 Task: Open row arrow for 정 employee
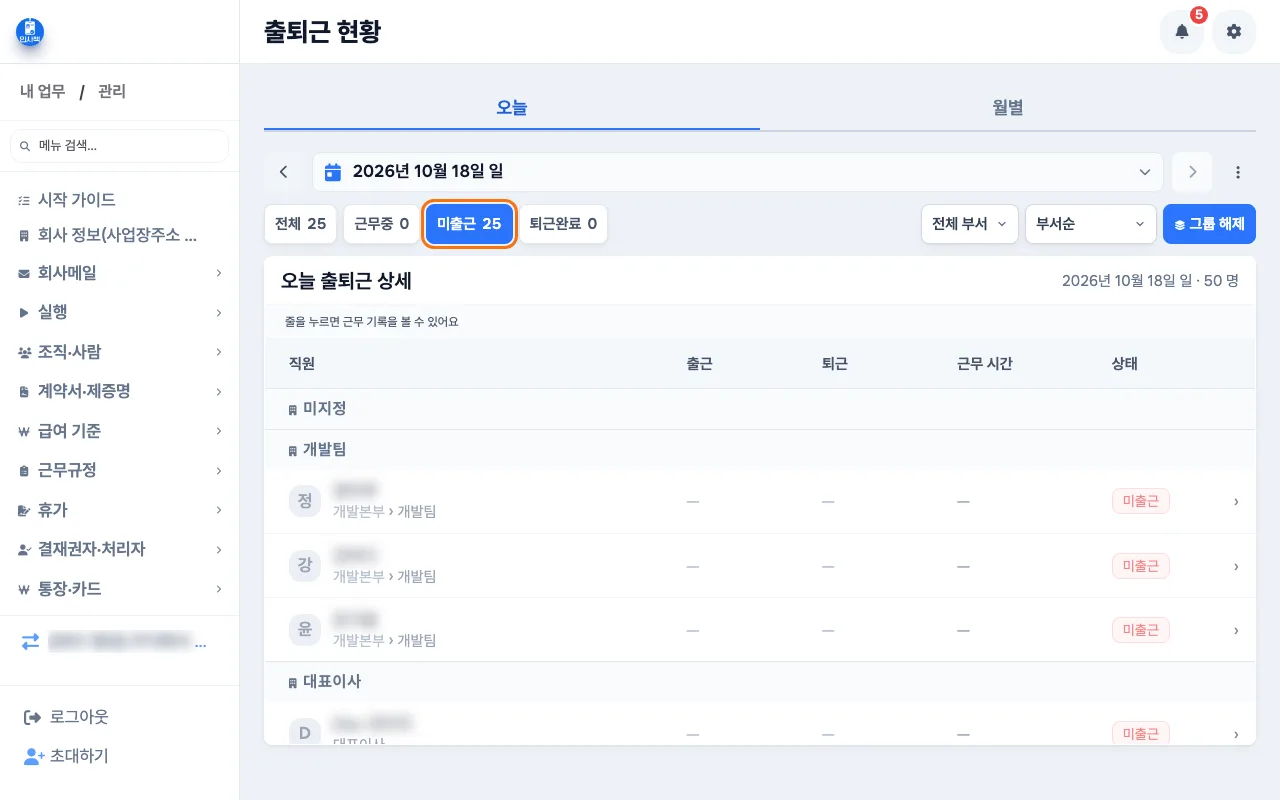click(x=1236, y=501)
